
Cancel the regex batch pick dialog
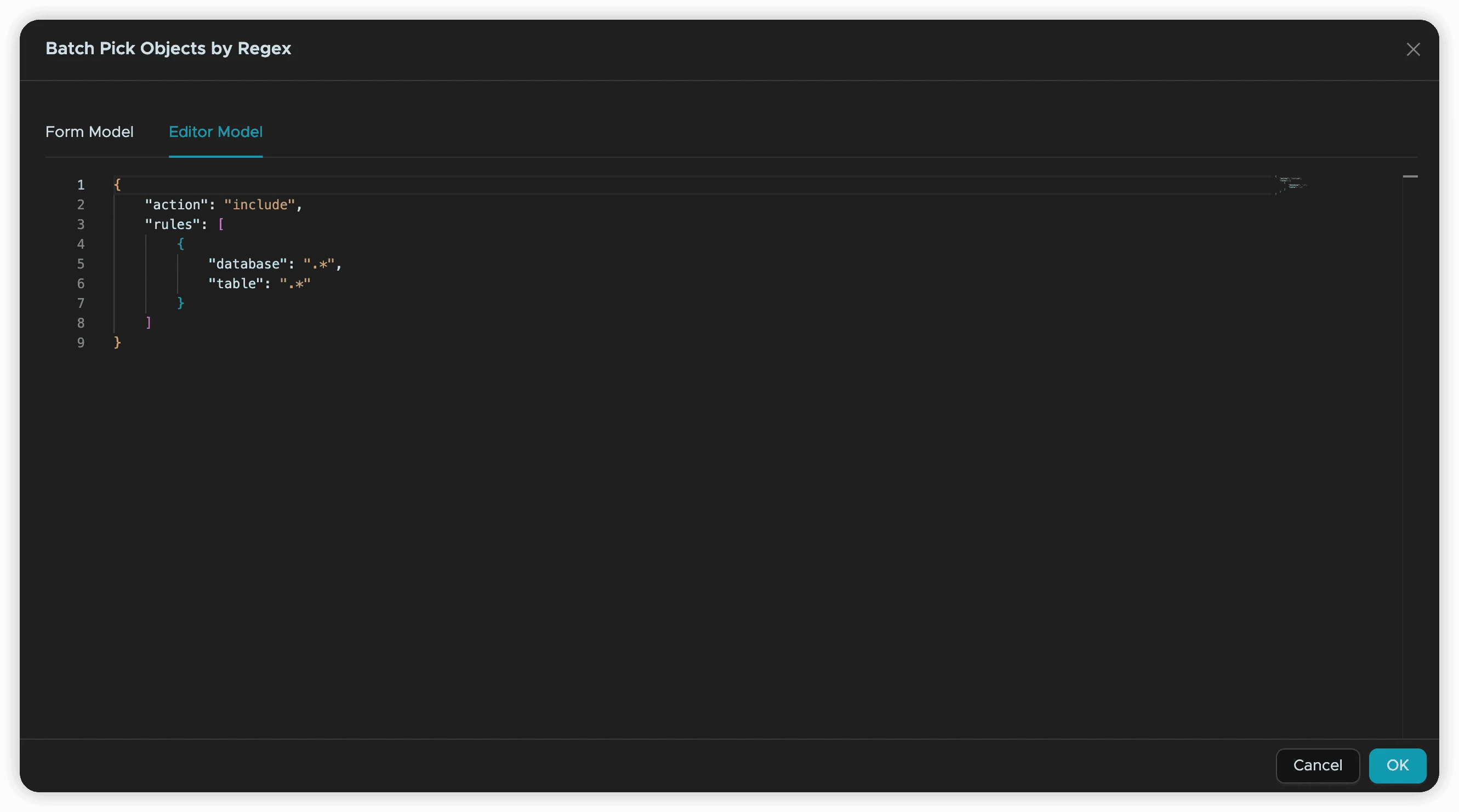tap(1318, 765)
